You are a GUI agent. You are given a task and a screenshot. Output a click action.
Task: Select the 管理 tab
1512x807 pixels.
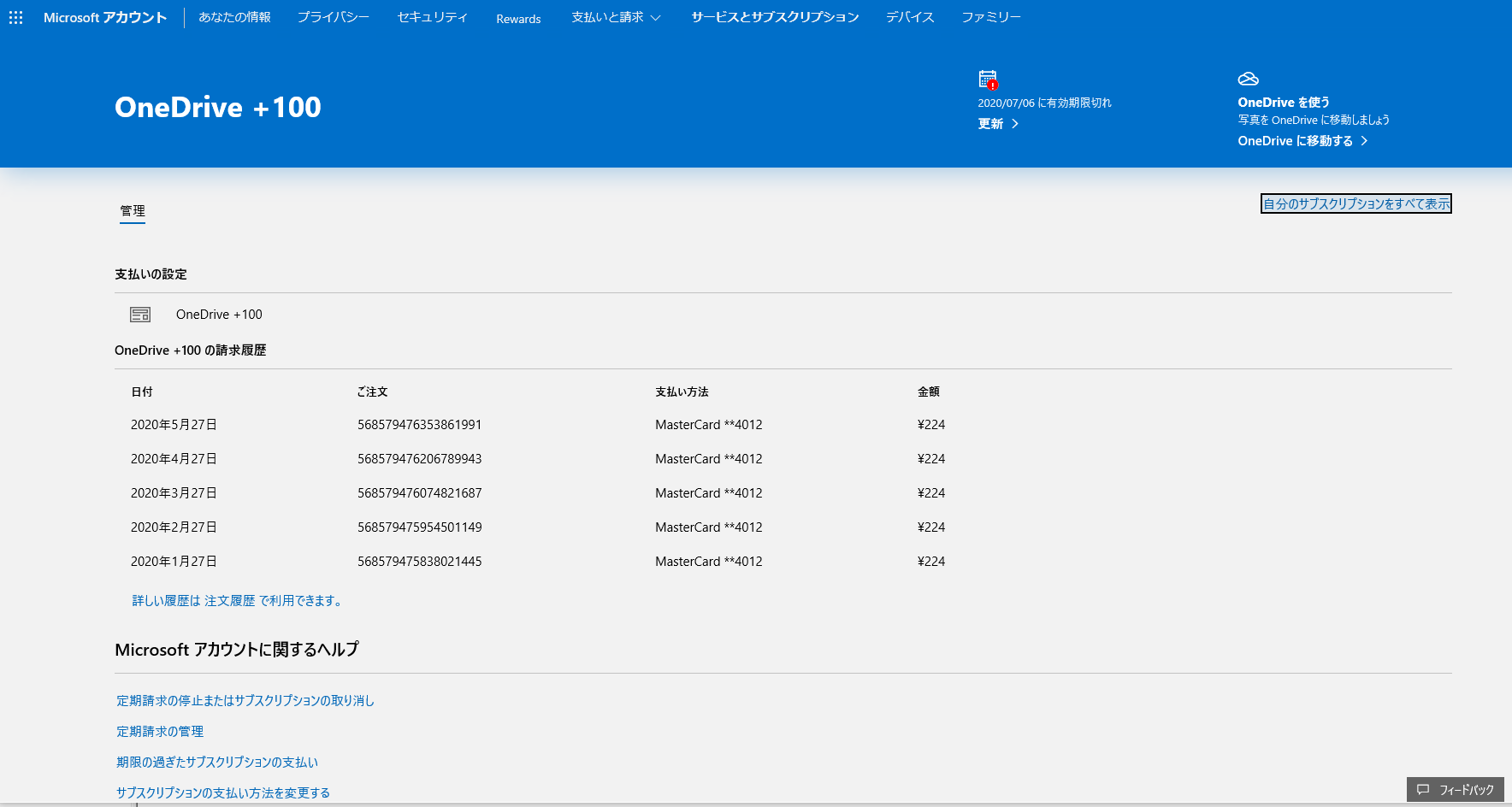pos(133,211)
